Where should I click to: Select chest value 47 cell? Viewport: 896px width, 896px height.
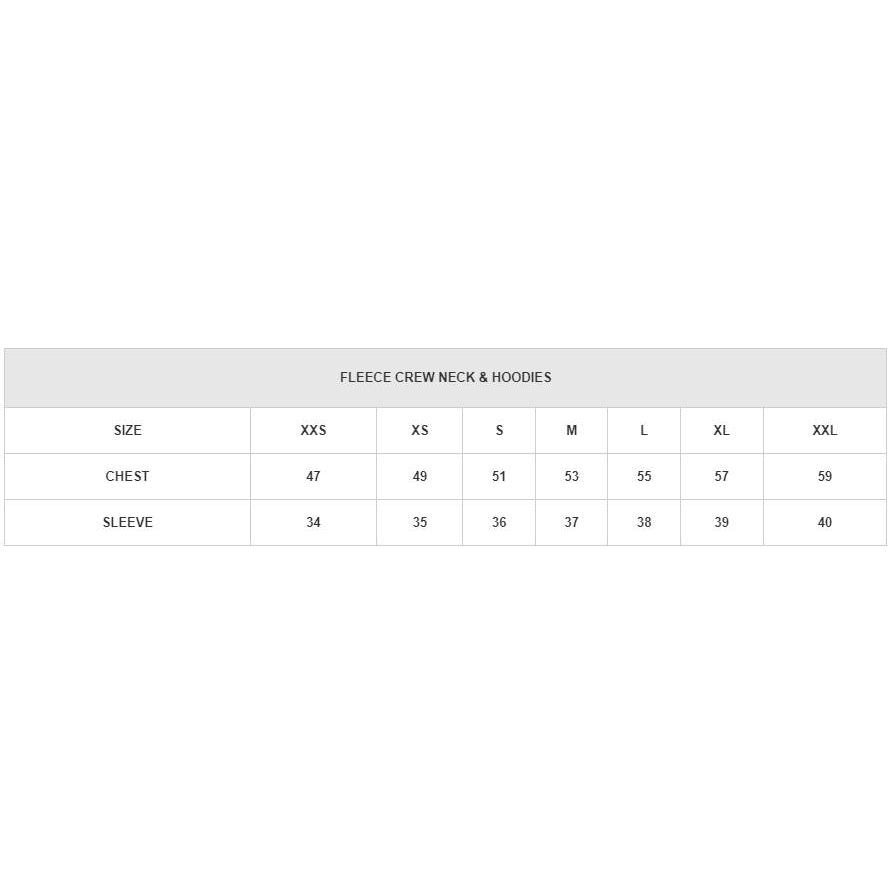313,477
